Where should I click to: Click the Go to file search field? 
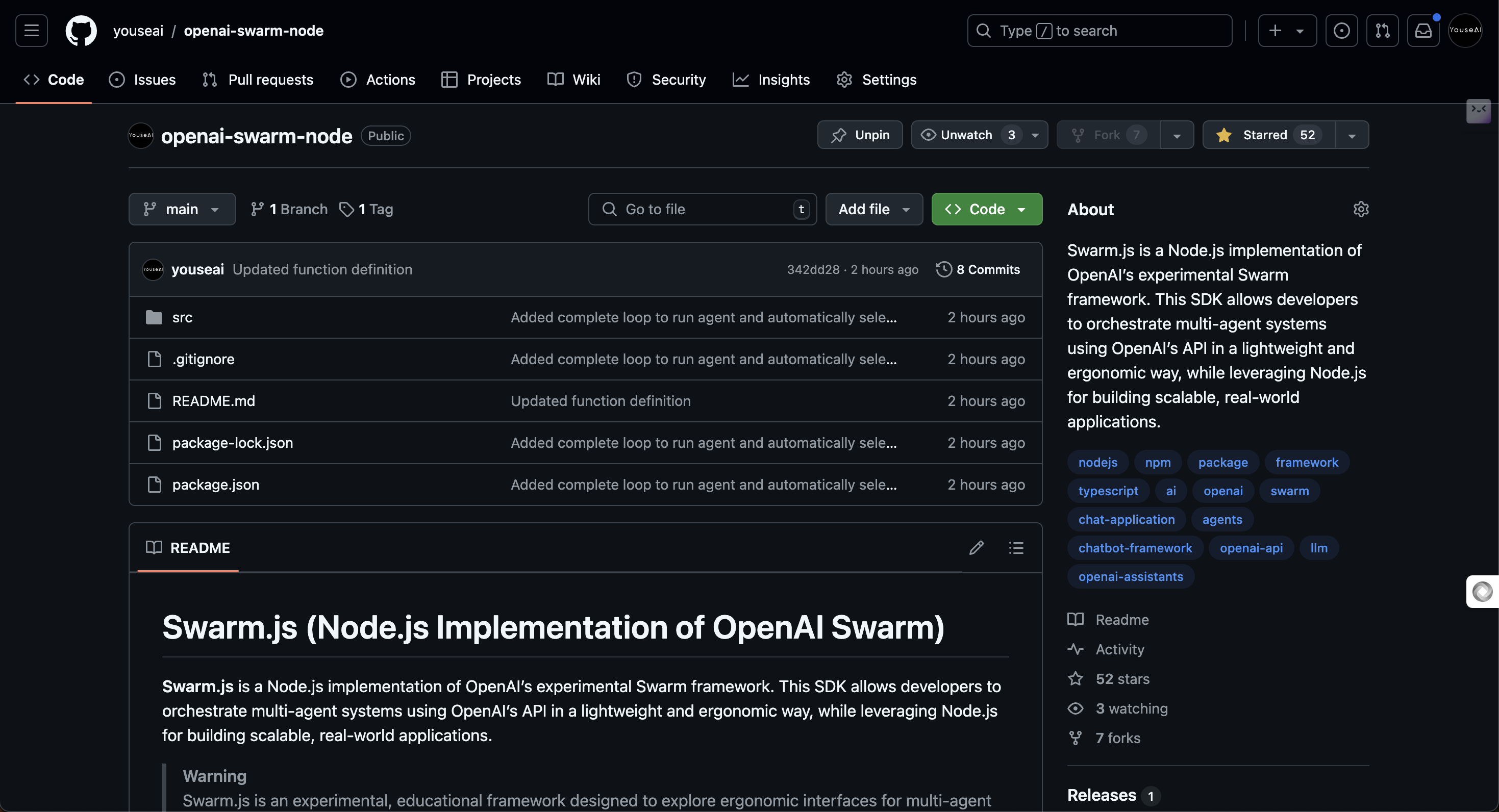[701, 209]
